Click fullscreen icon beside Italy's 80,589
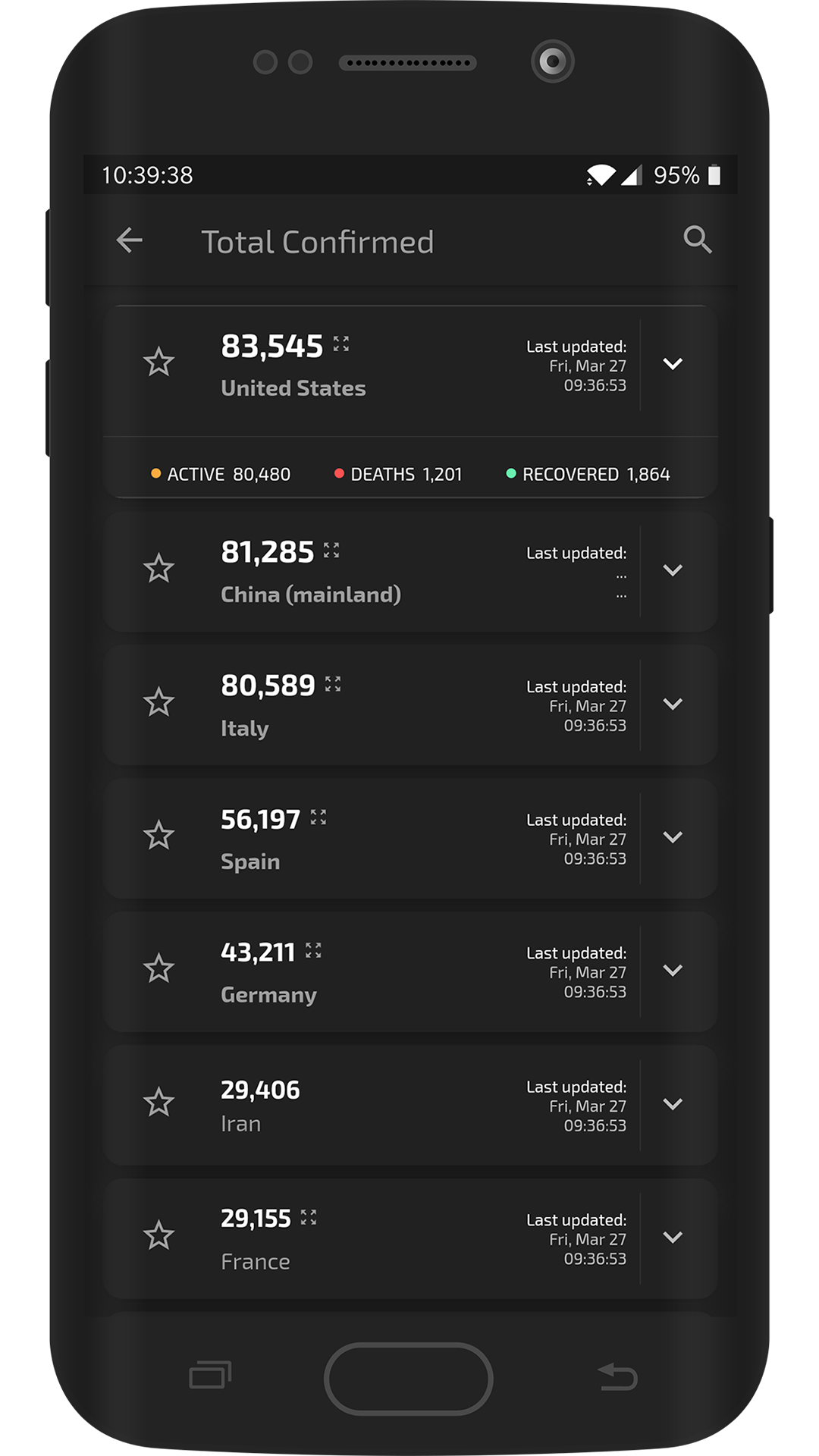Viewport: 819px width, 1456px height. 333,684
